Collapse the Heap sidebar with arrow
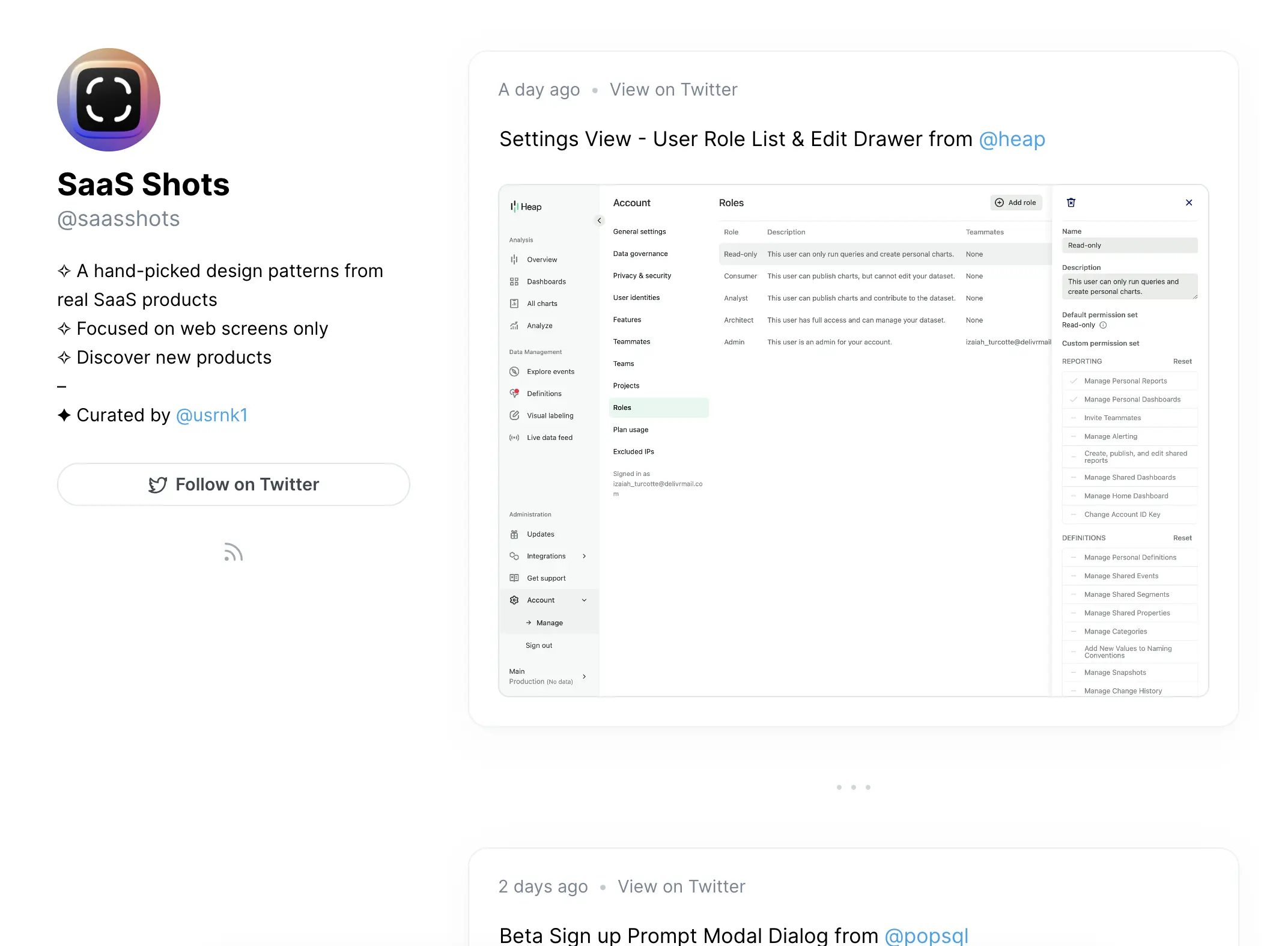Viewport: 1288px width, 946px height. 599,221
